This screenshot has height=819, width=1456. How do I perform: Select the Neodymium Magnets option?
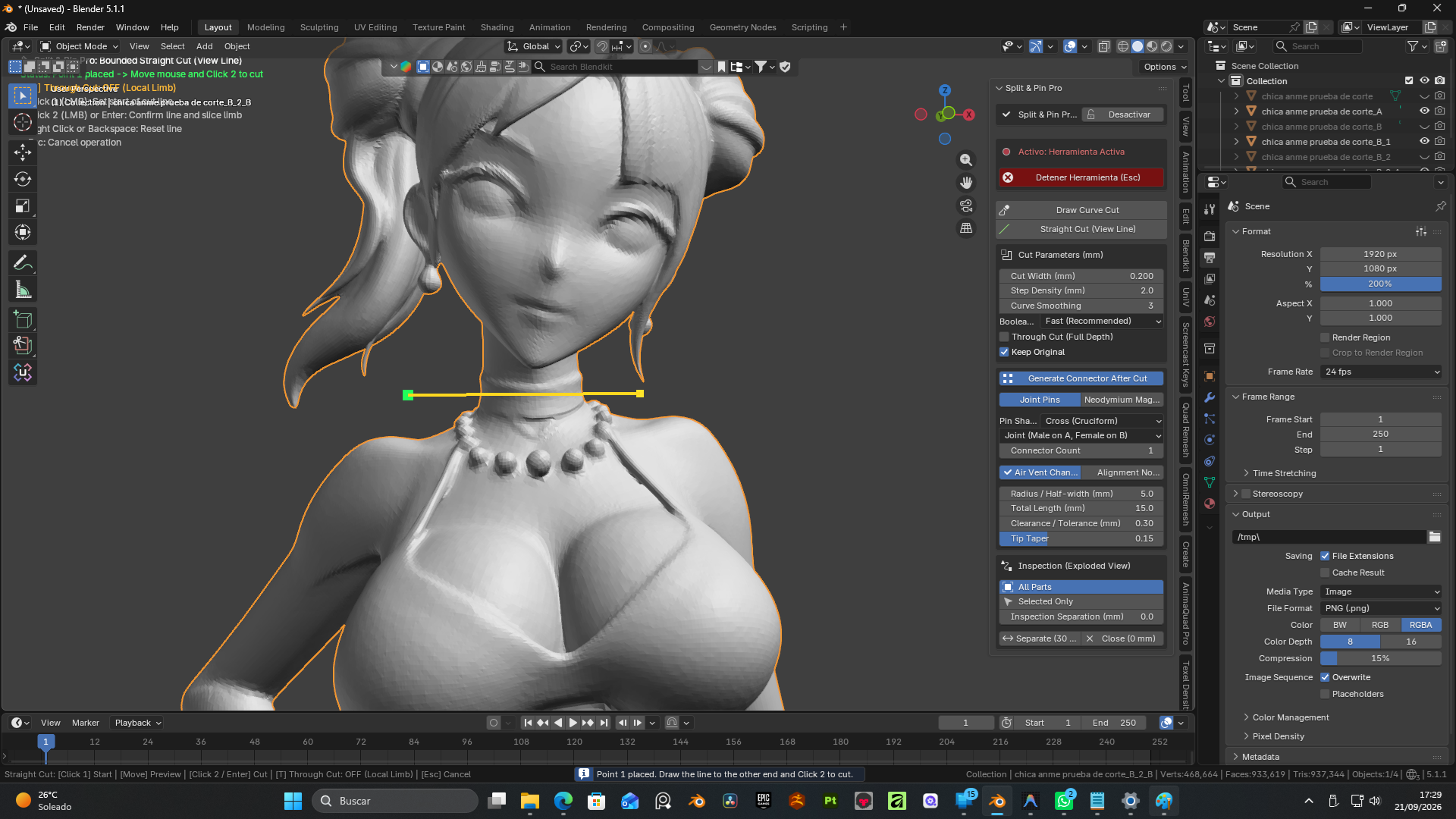click(x=1122, y=400)
